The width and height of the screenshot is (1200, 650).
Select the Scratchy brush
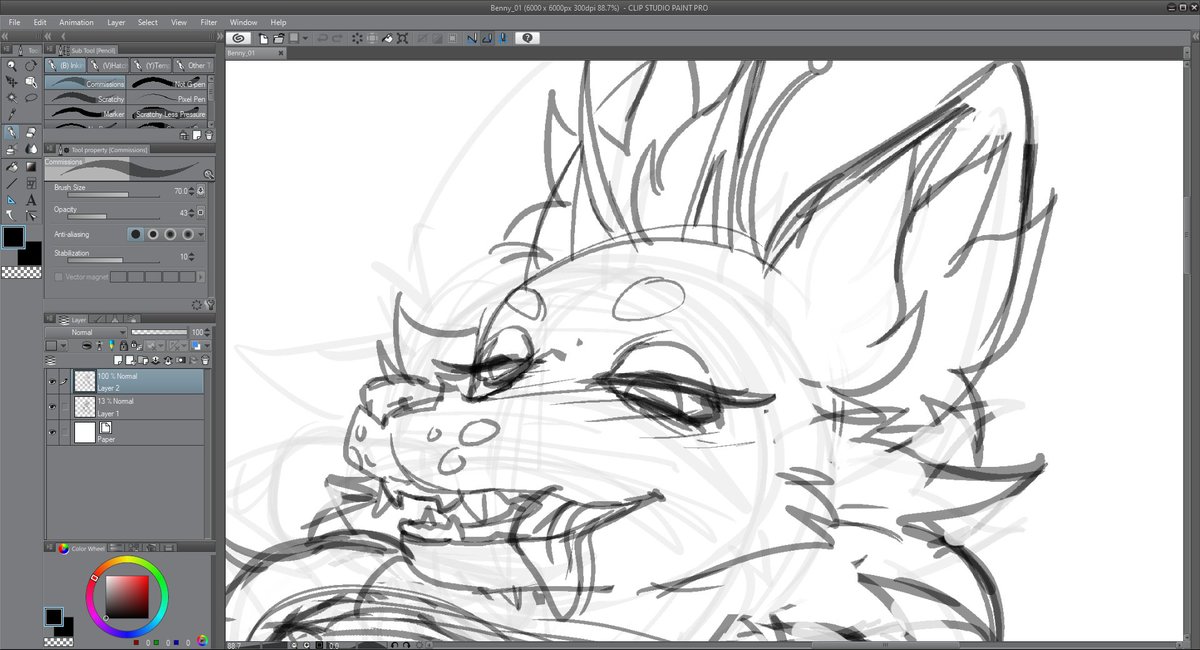coord(86,99)
